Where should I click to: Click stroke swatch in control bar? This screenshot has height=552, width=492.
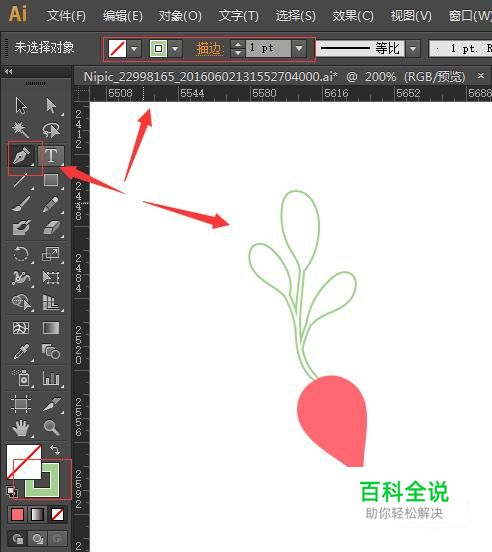tap(158, 48)
